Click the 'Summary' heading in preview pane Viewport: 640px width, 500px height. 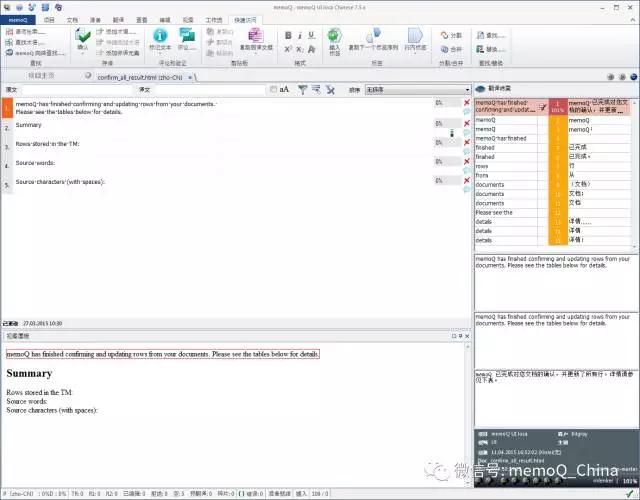tap(29, 373)
